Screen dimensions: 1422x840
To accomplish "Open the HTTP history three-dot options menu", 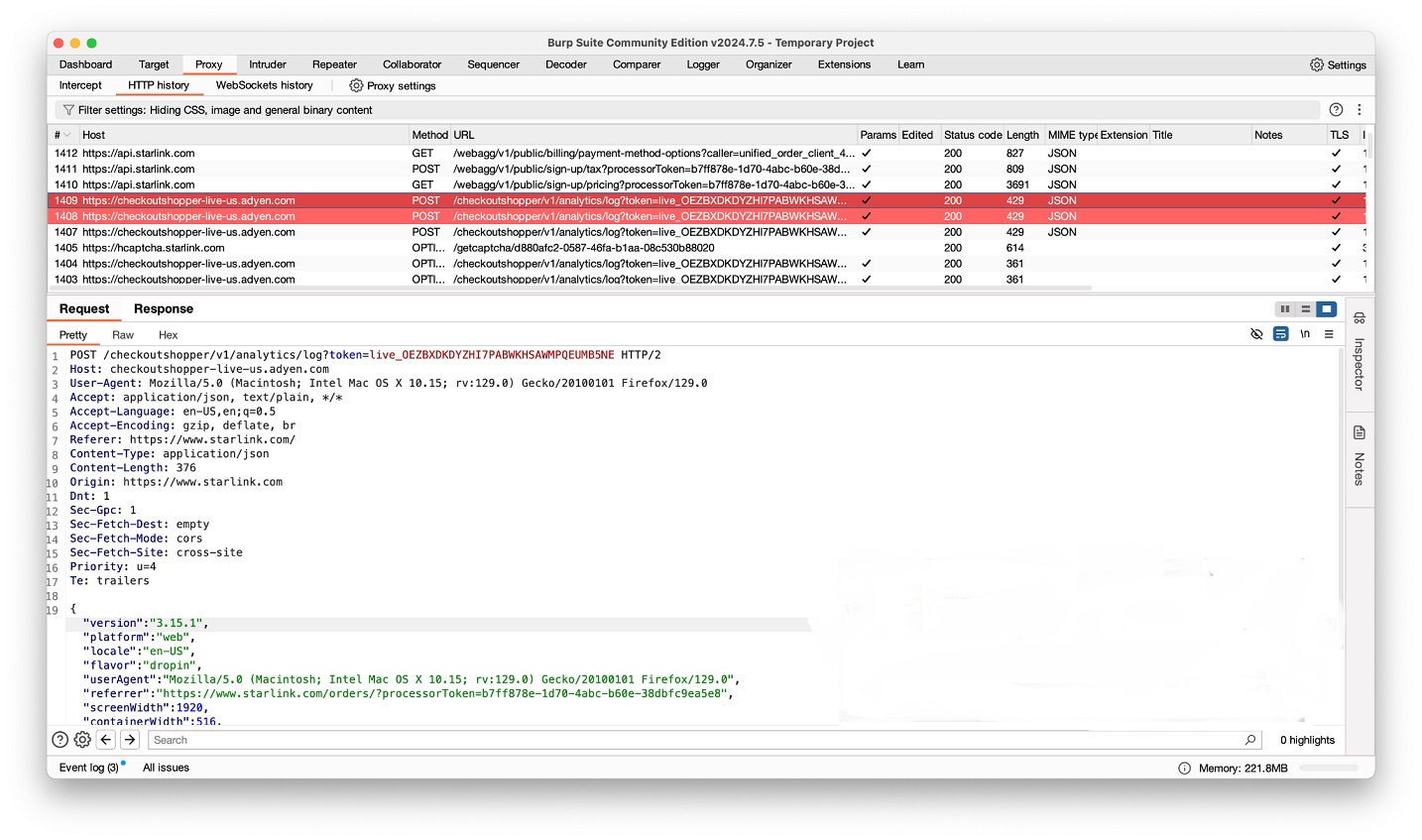I will (x=1360, y=110).
